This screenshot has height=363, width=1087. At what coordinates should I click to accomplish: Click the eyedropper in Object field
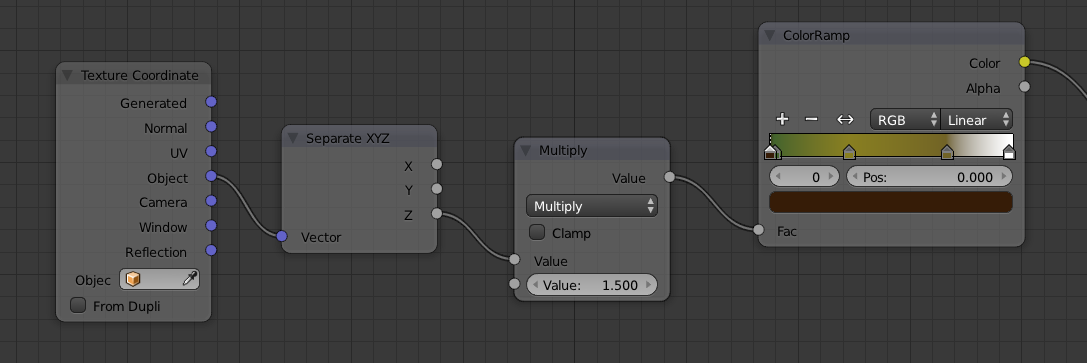point(189,279)
